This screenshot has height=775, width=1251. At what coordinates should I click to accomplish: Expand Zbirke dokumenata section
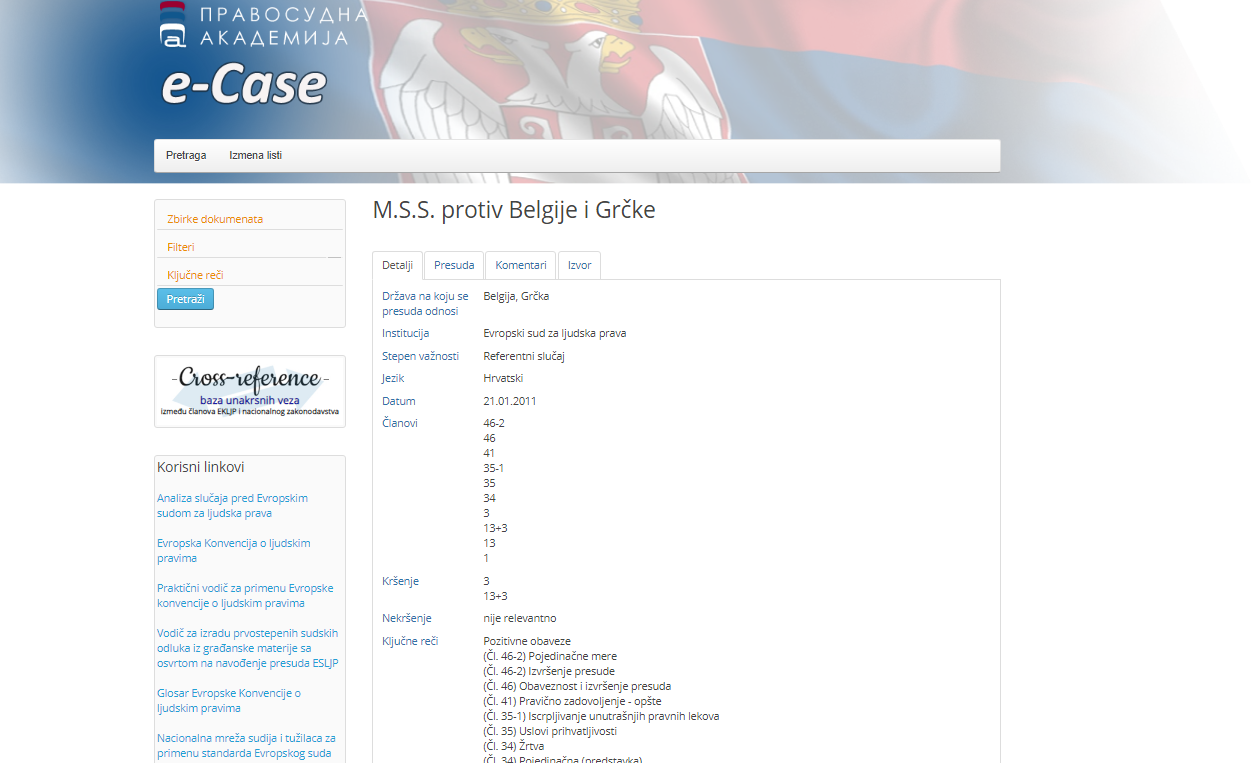[215, 219]
